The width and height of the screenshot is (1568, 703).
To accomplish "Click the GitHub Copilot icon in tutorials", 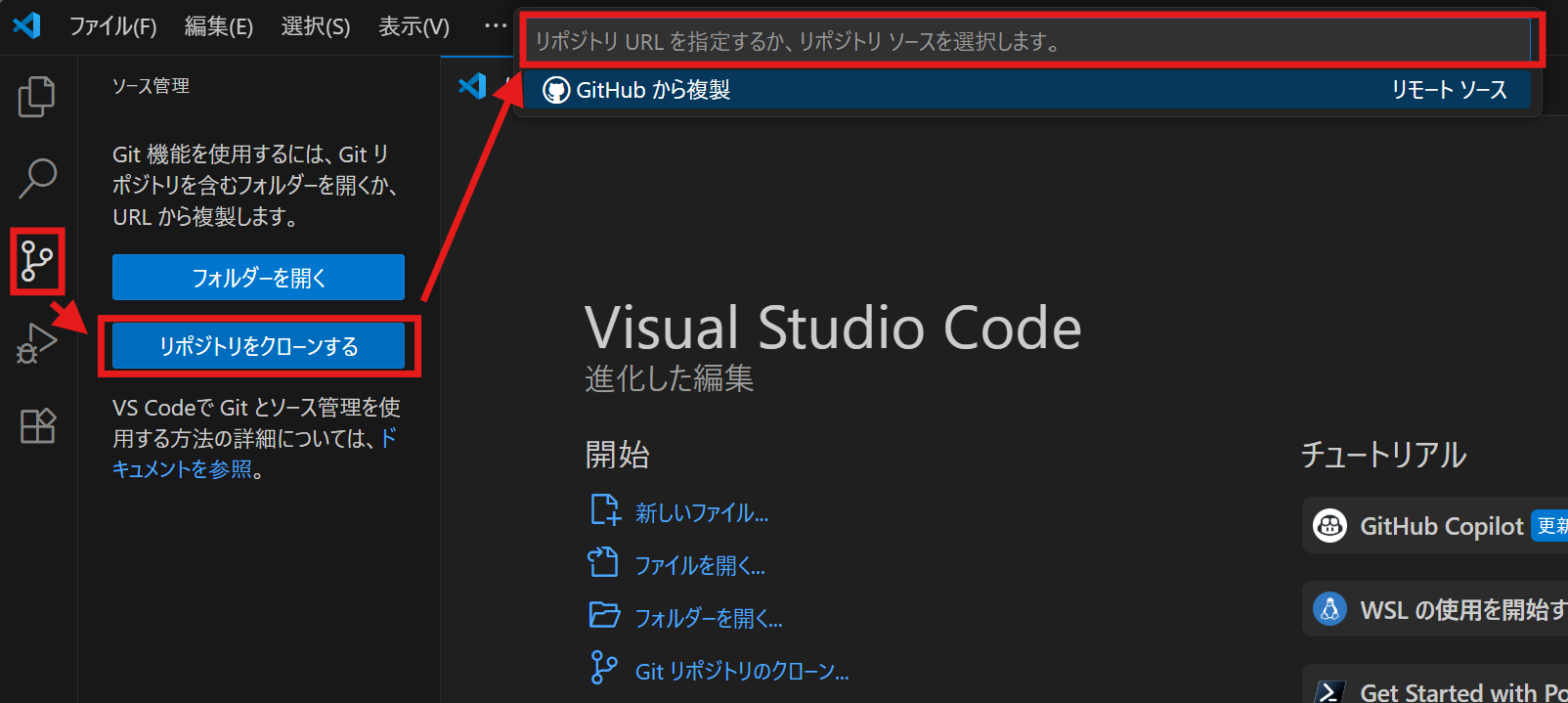I will click(x=1329, y=526).
